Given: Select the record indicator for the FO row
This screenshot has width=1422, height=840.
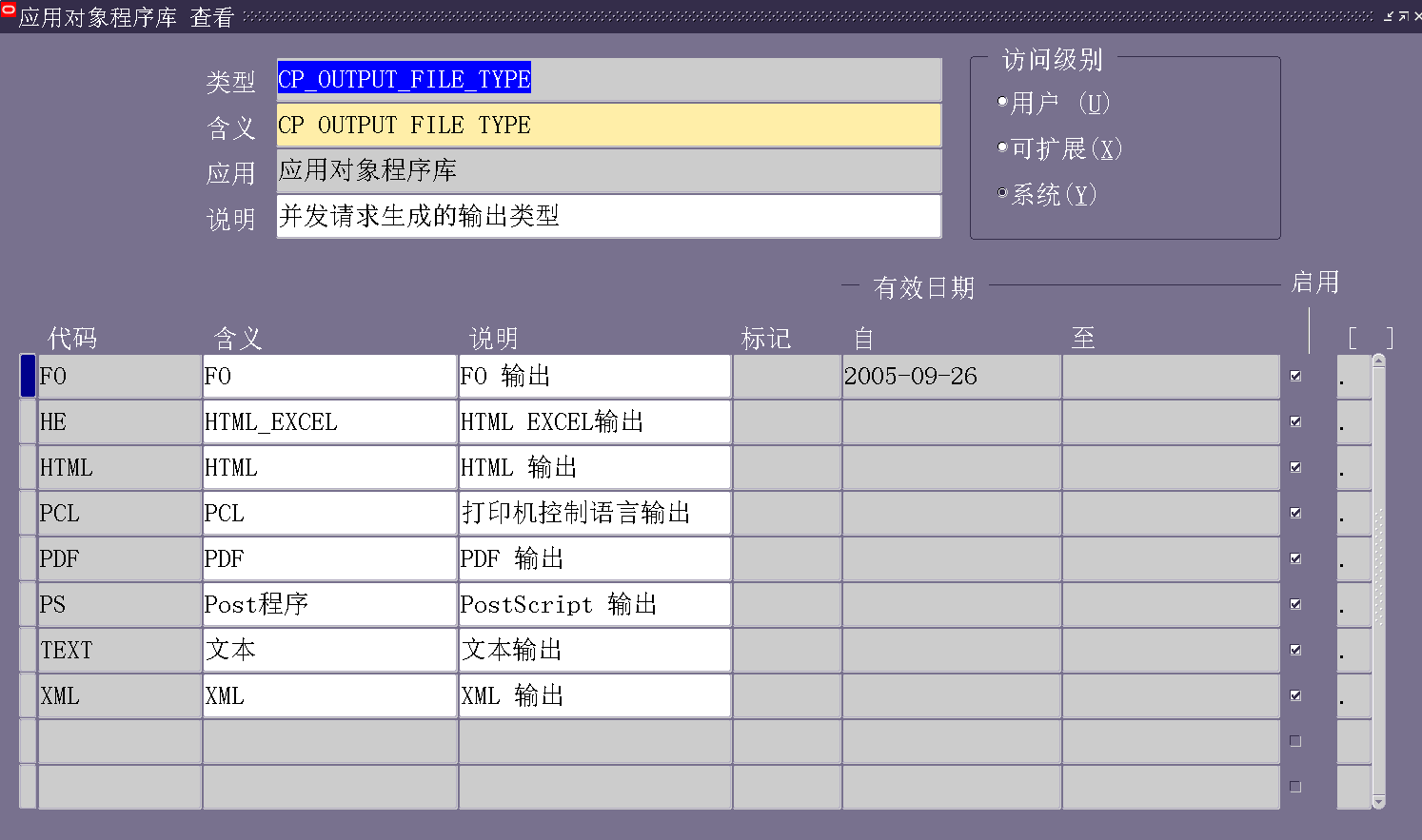Looking at the screenshot, I should 28,376.
